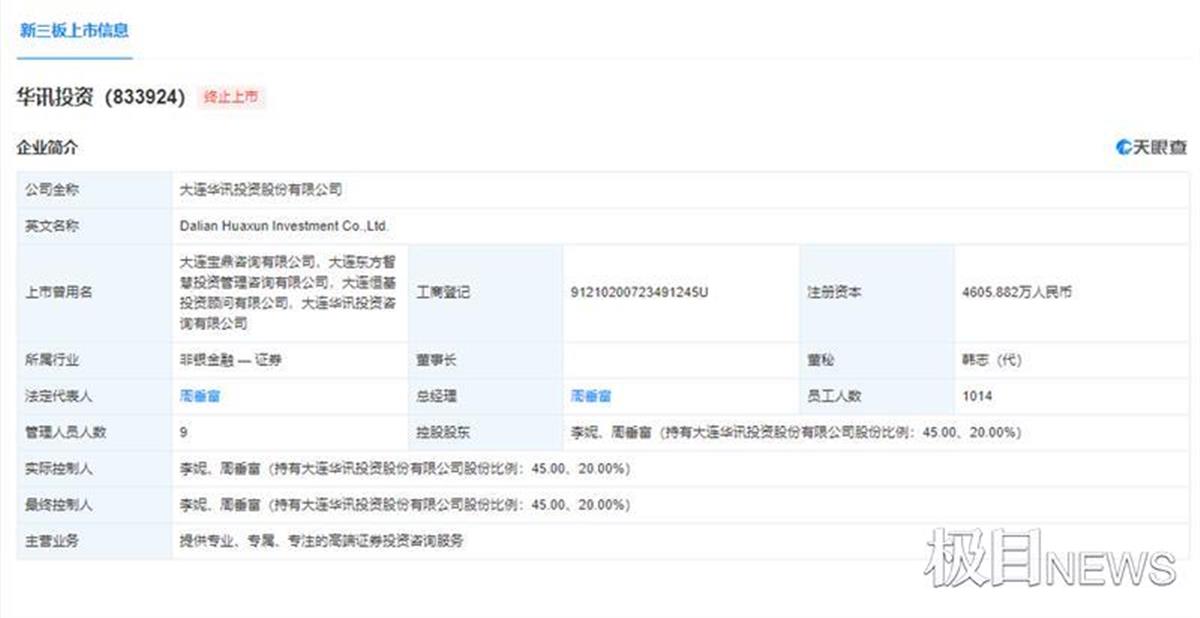
Task: Click the 终止上市 status tag
Action: coord(231,97)
